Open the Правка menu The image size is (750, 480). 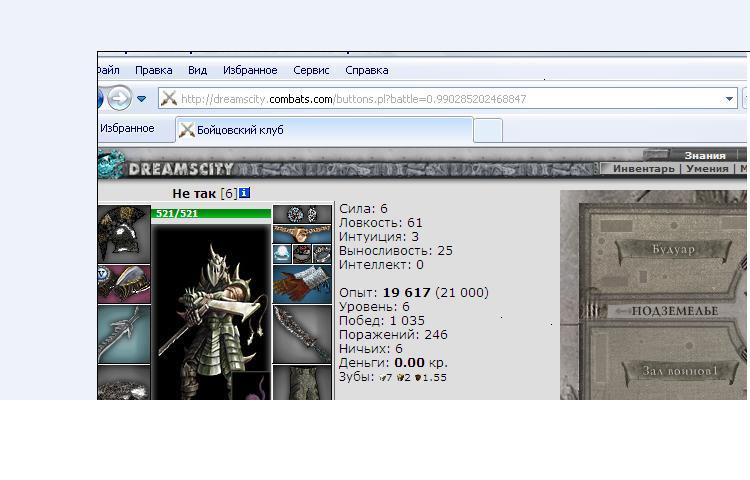(x=154, y=70)
